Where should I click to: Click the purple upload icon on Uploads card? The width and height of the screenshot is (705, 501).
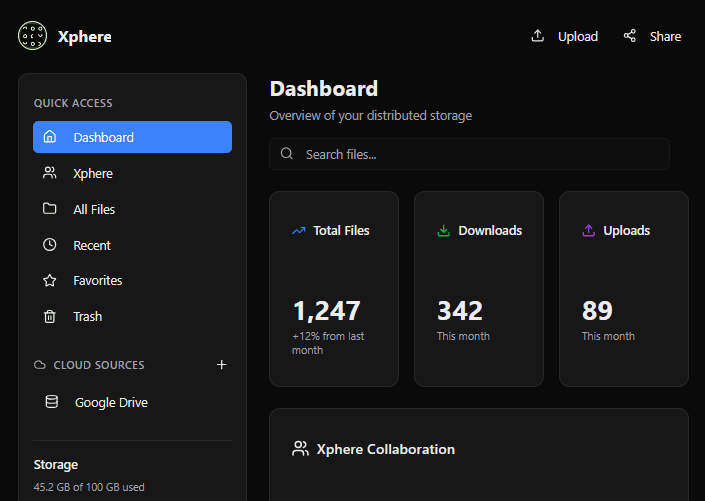[589, 230]
